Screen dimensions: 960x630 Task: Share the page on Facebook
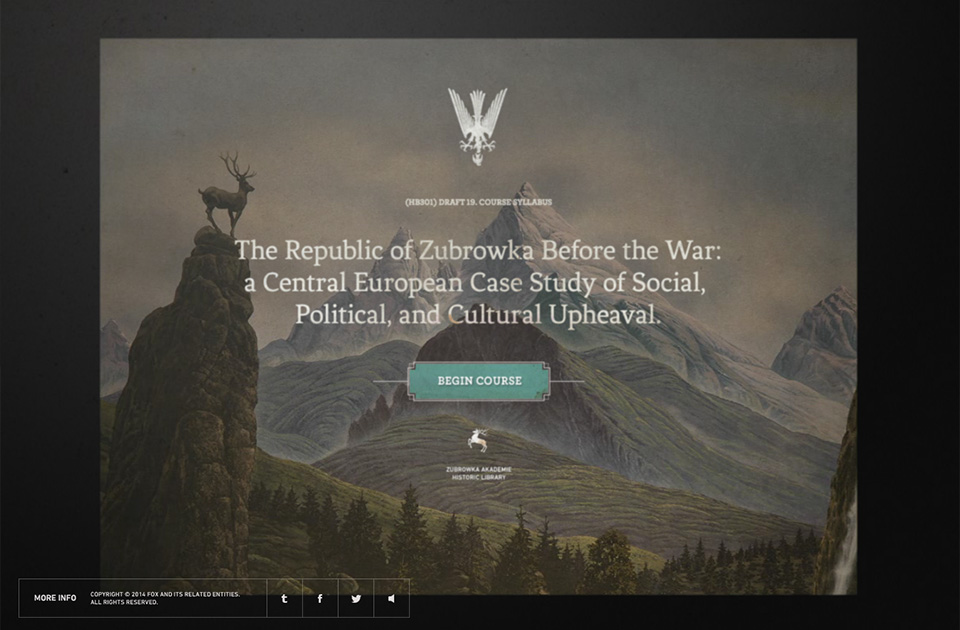(x=320, y=598)
